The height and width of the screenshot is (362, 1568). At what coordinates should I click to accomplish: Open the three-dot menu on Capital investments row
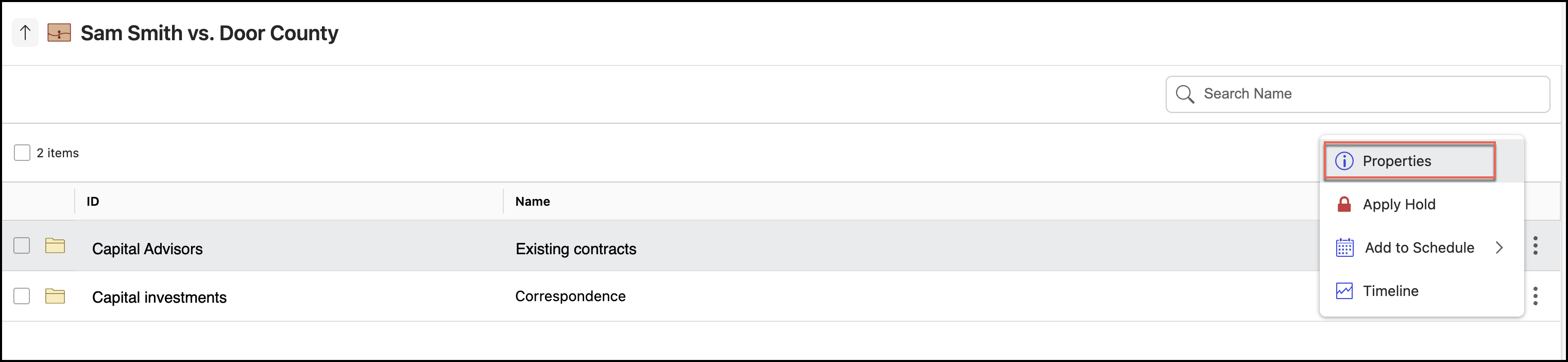pyautogui.click(x=1536, y=295)
